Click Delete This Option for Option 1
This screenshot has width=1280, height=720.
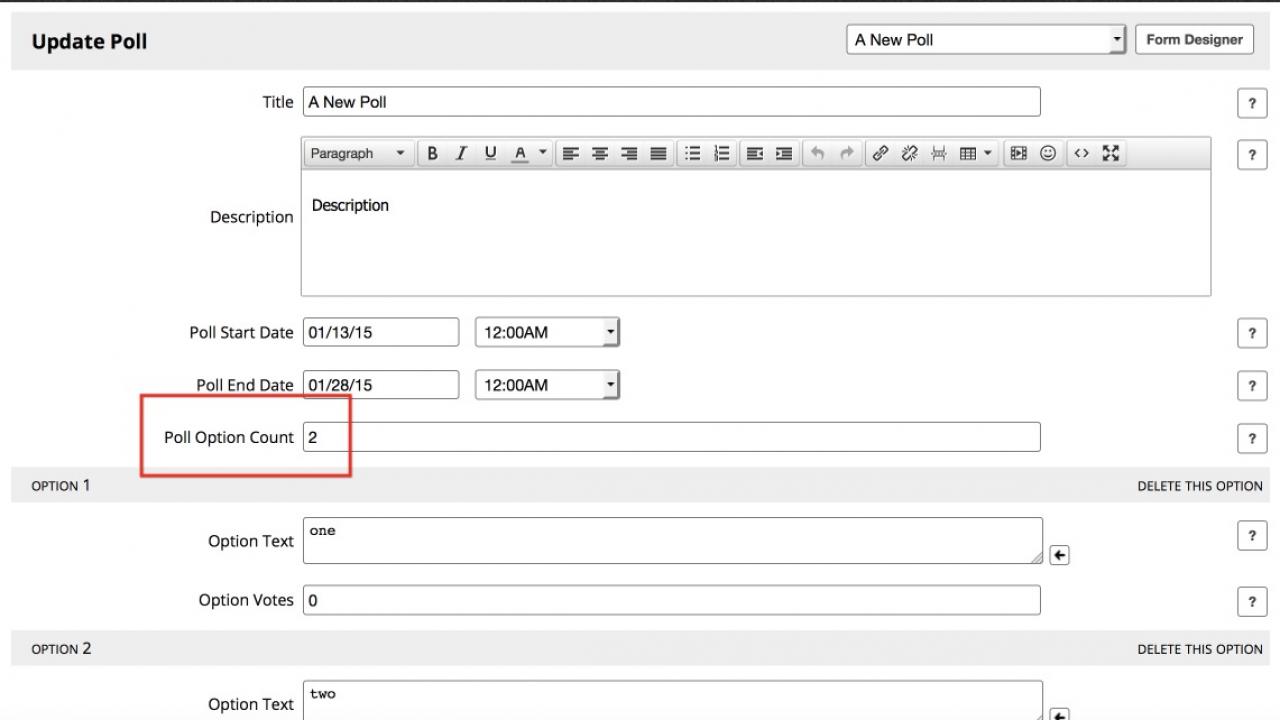tap(1199, 486)
